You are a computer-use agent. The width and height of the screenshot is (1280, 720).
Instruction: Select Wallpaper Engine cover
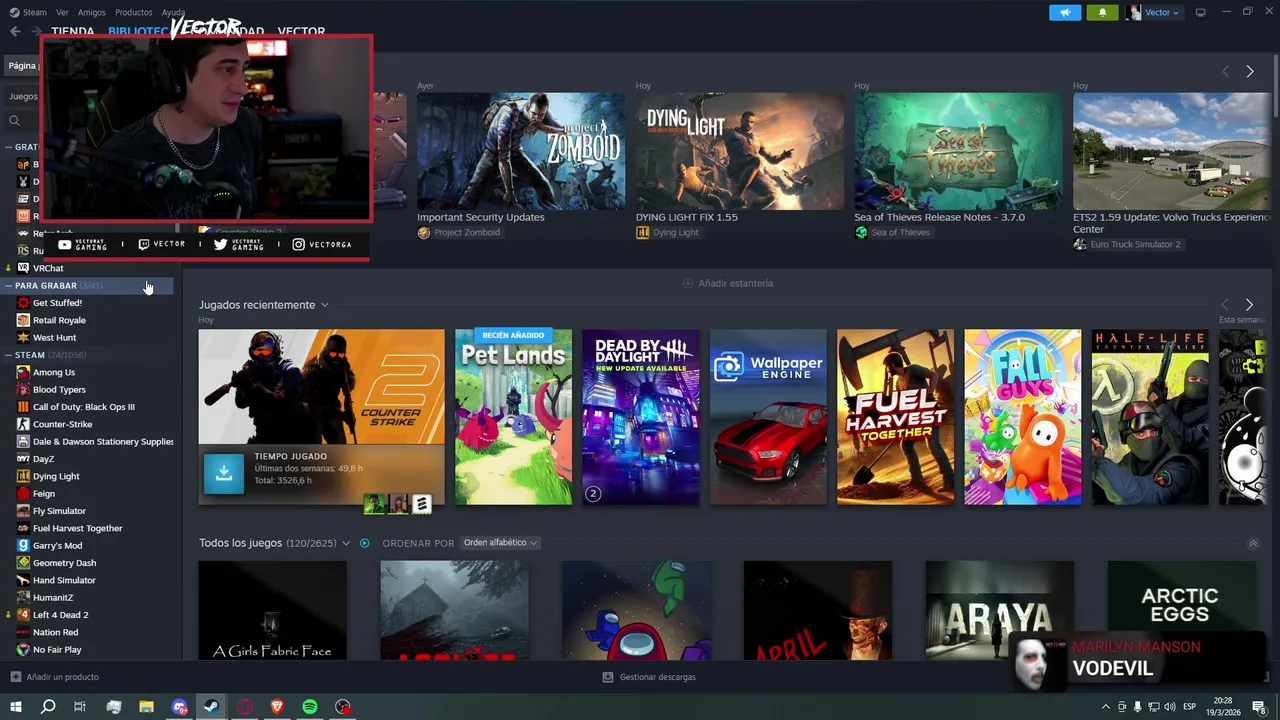[x=768, y=417]
